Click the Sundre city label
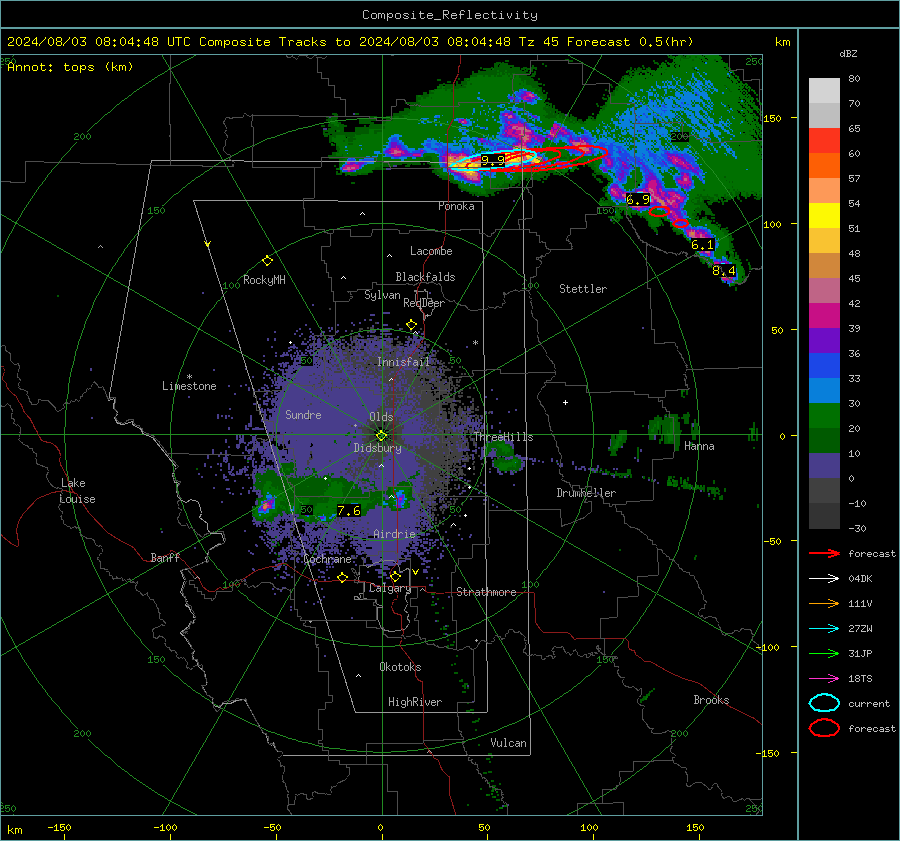This screenshot has height=841, width=900. click(303, 415)
